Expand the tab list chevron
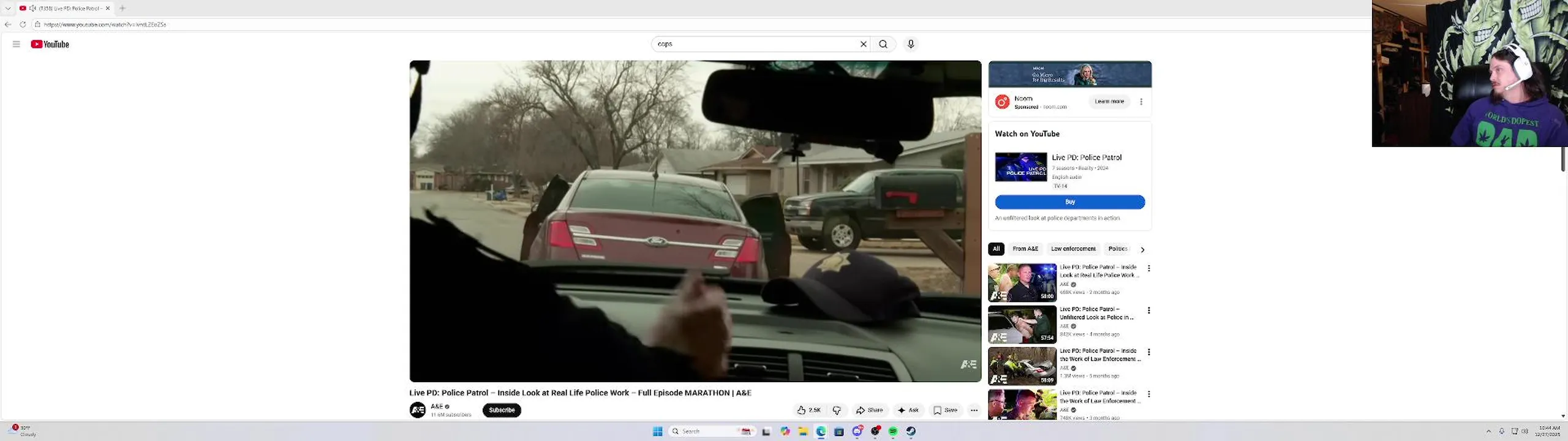1568x441 pixels. click(x=8, y=8)
